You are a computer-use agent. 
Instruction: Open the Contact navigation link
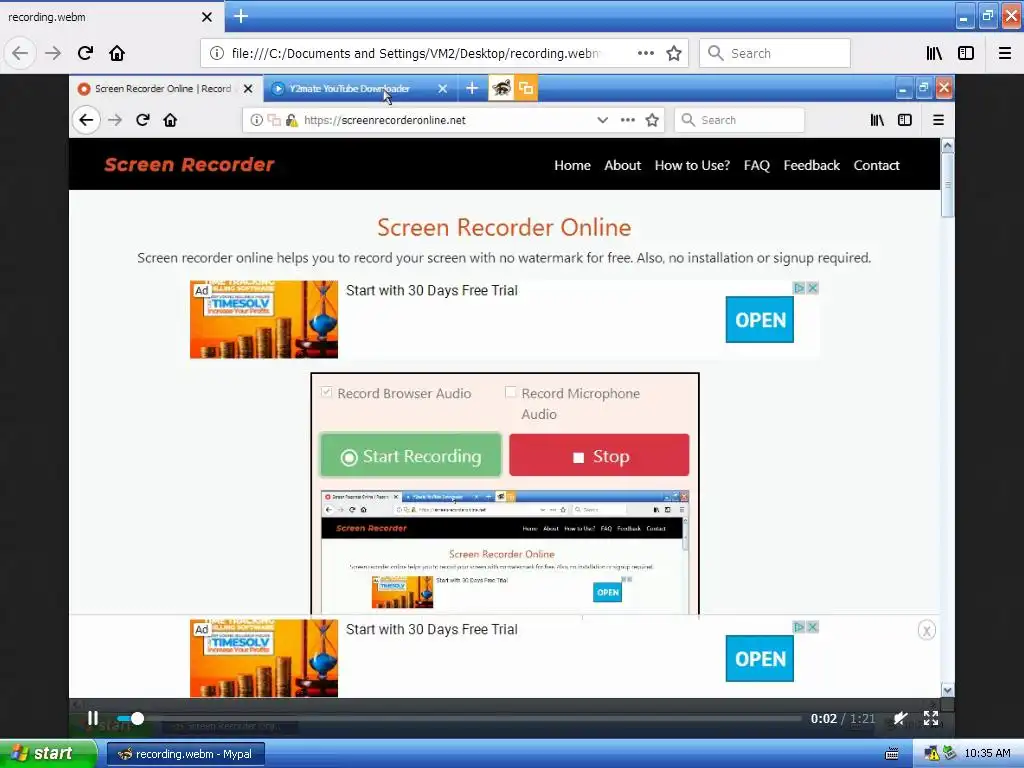tap(876, 165)
